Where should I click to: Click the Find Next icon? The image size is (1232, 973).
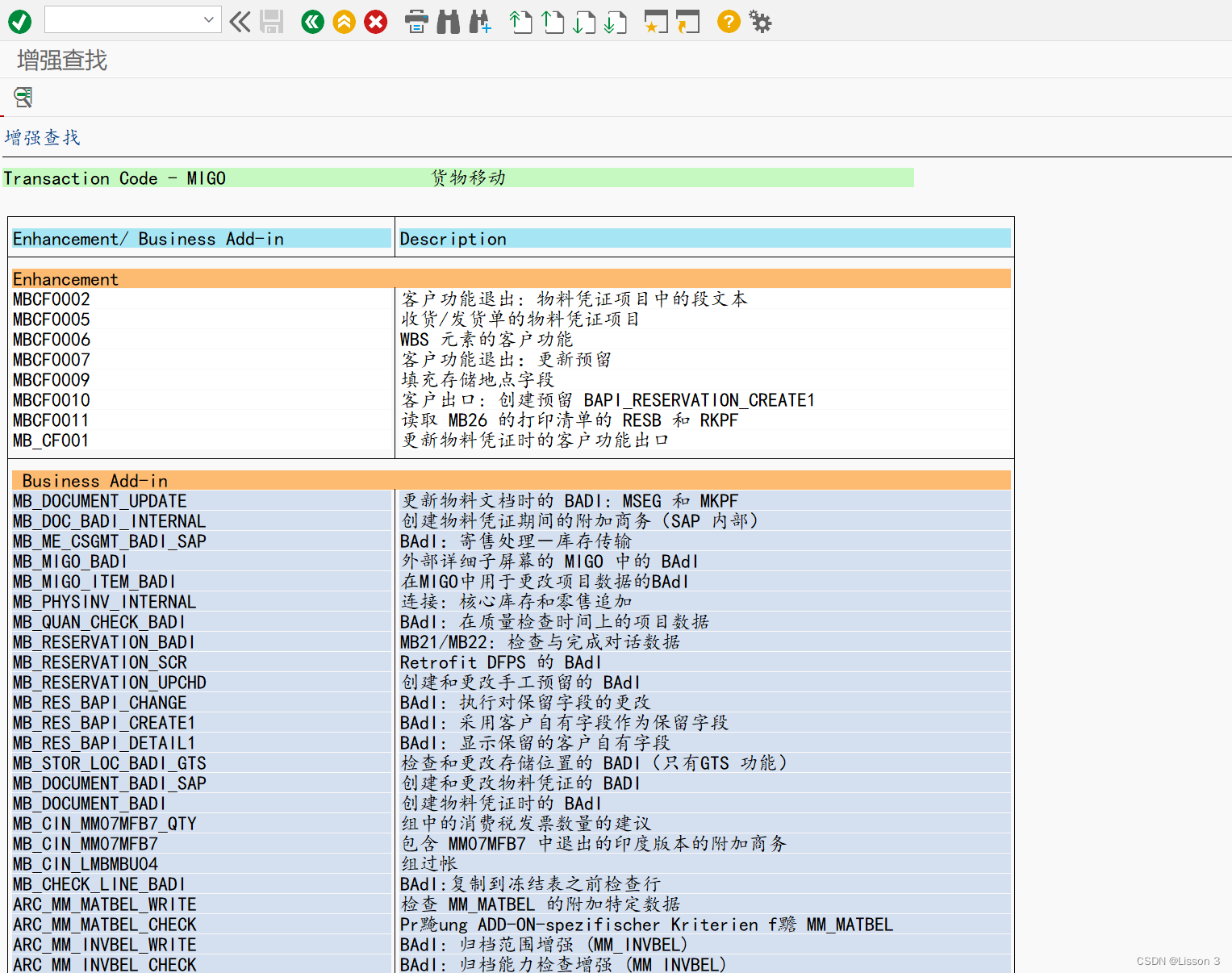click(479, 22)
